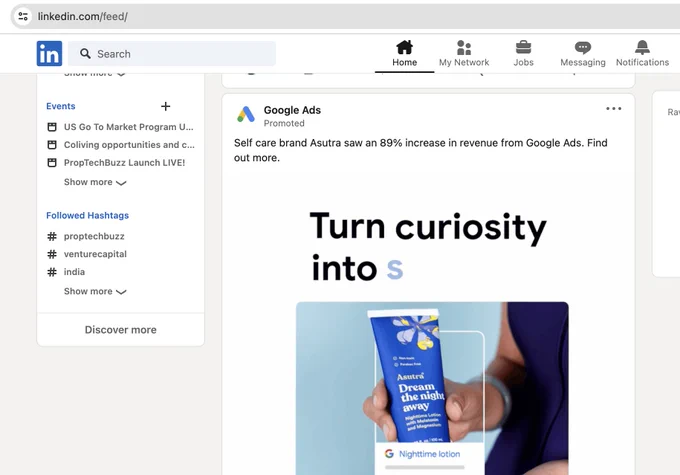The width and height of the screenshot is (680, 475).
Task: Open Coliving opportunities event
Action: coord(129,144)
